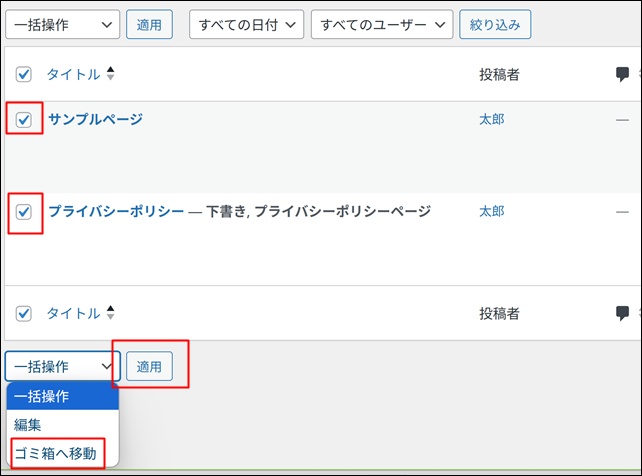This screenshot has width=642, height=476.
Task: Click the comments bubble icon in footer row
Action: tap(623, 313)
